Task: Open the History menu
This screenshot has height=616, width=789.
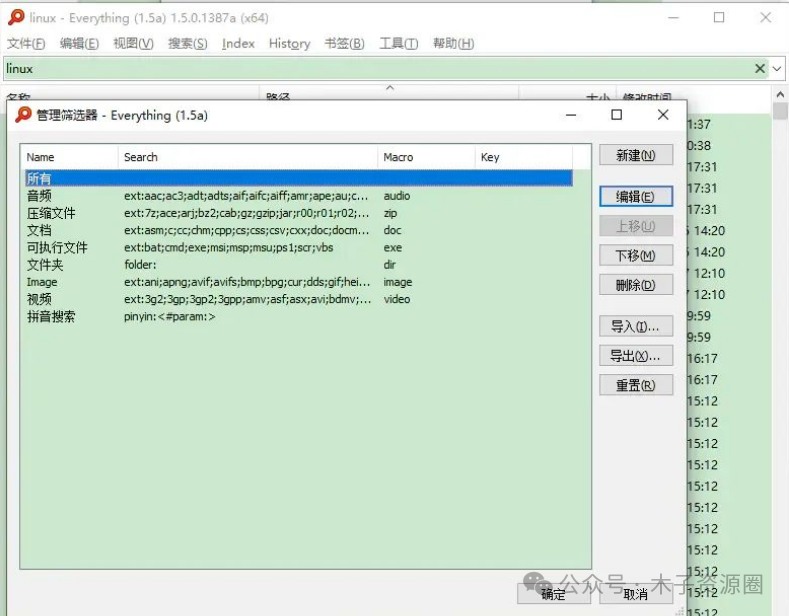Action: tap(289, 43)
